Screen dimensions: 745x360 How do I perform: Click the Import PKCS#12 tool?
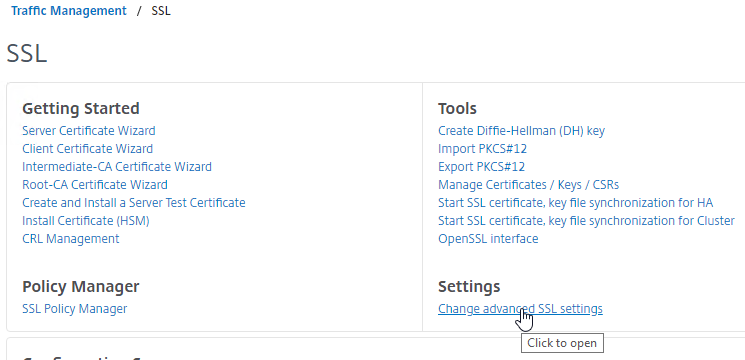(x=482, y=149)
